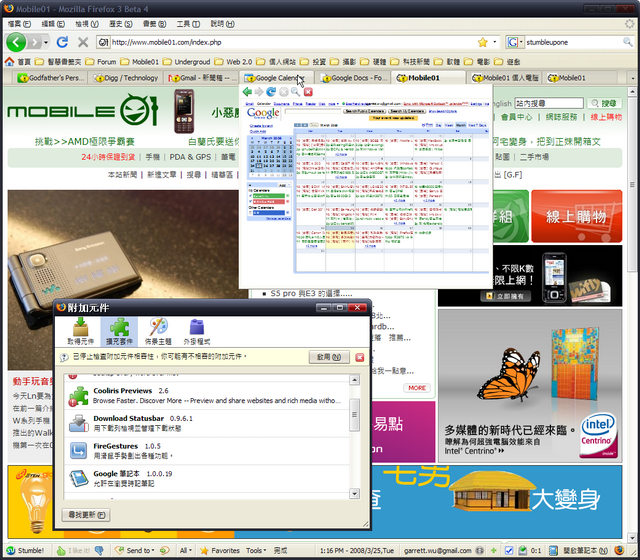
Task: Click the notebook icon beside 開啟筆記本 in status bar
Action: coord(553,551)
